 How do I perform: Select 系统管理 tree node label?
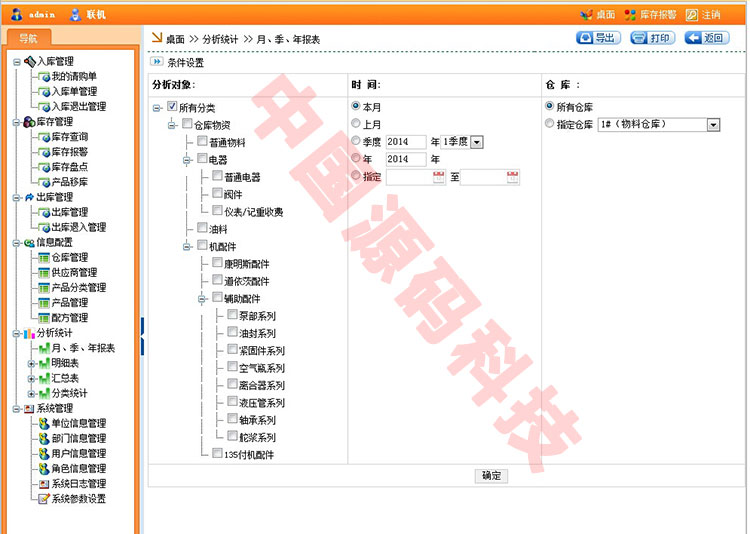55,409
